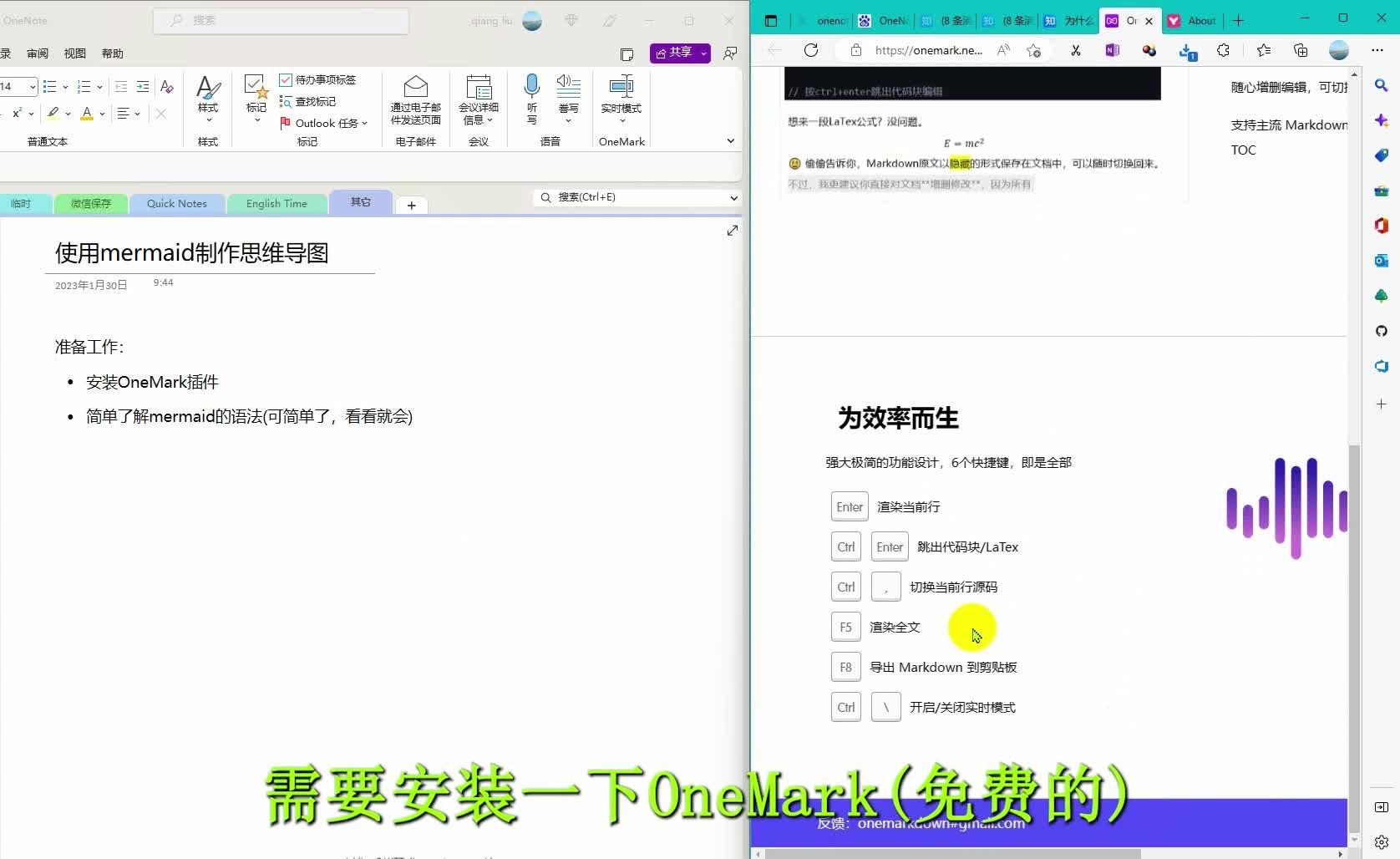
Task: Expand the OneNote page to full view
Action: pos(733,230)
